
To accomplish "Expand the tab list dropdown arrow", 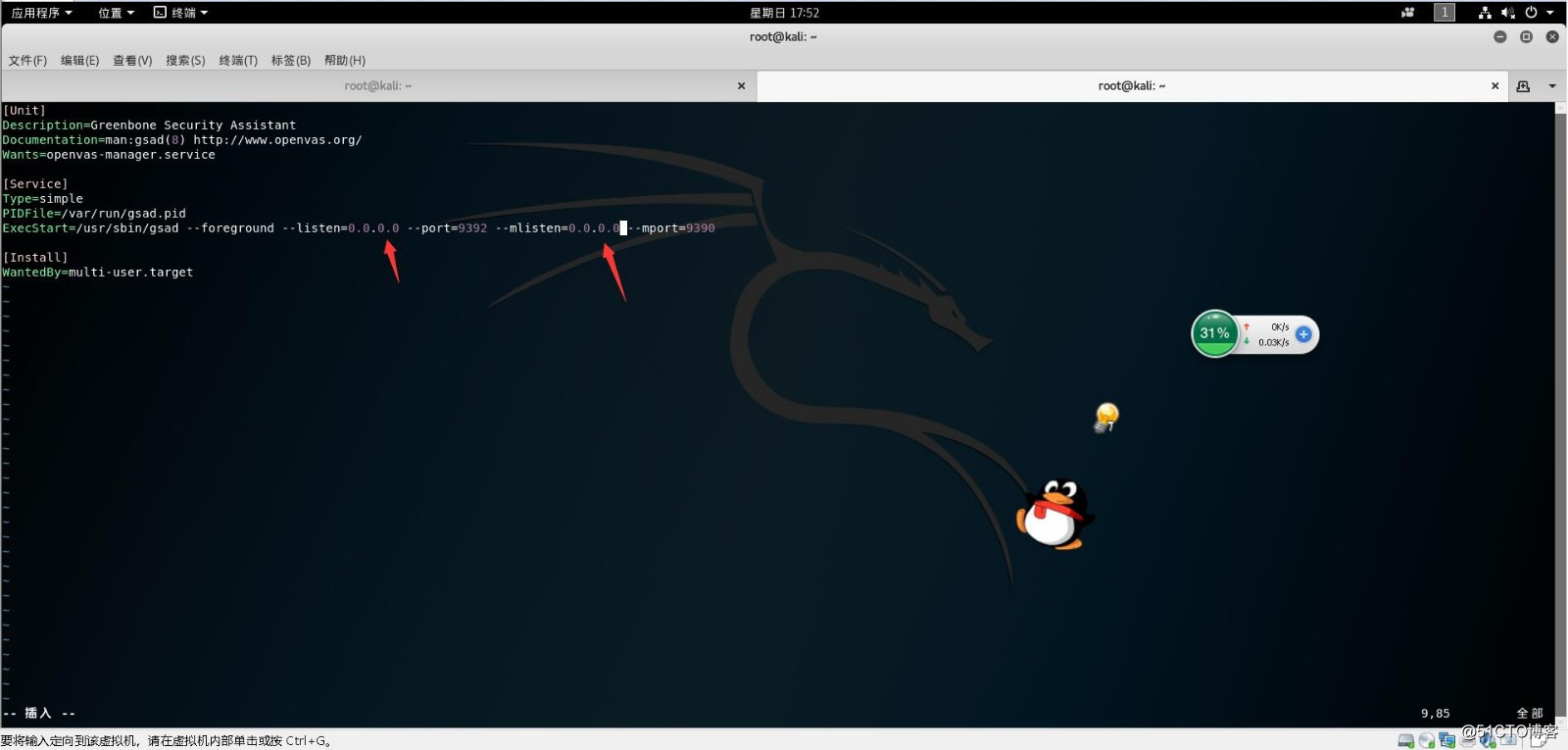I will pyautogui.click(x=1552, y=86).
